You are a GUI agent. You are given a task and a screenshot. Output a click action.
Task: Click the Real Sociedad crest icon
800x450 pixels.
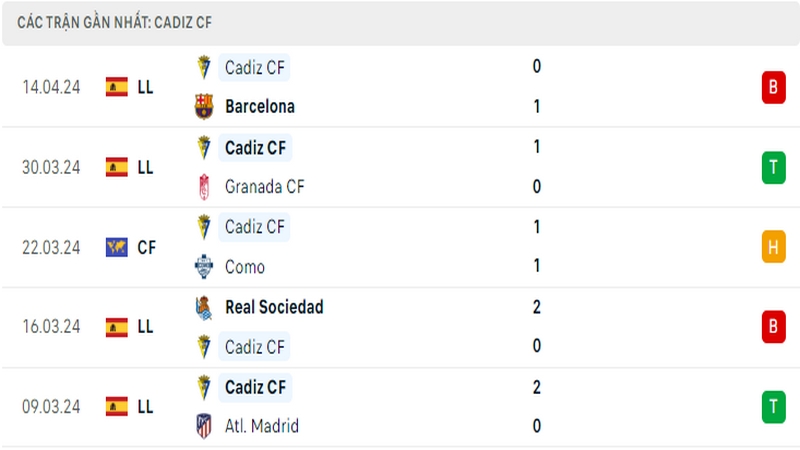pyautogui.click(x=204, y=308)
